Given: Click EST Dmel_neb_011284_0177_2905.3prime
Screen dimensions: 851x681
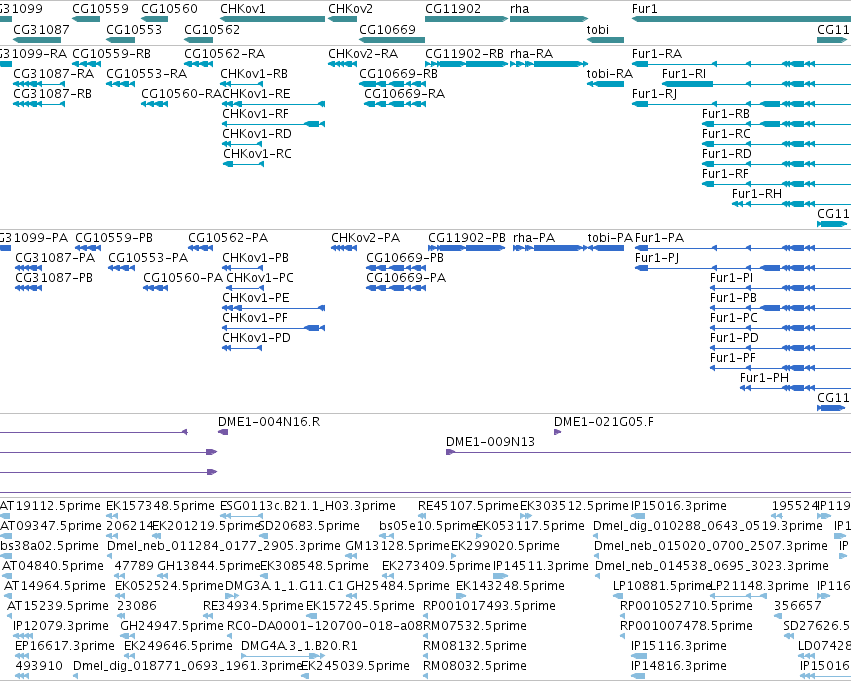Looking at the screenshot, I should pos(224,546).
